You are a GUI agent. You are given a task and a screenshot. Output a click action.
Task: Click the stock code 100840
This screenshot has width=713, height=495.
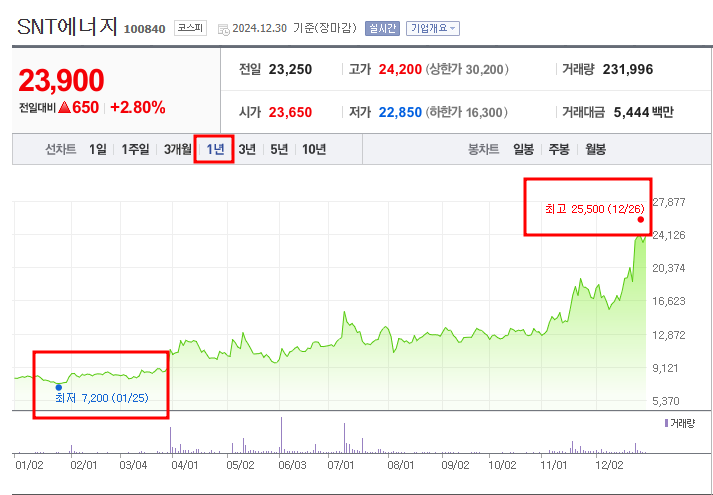tap(145, 30)
